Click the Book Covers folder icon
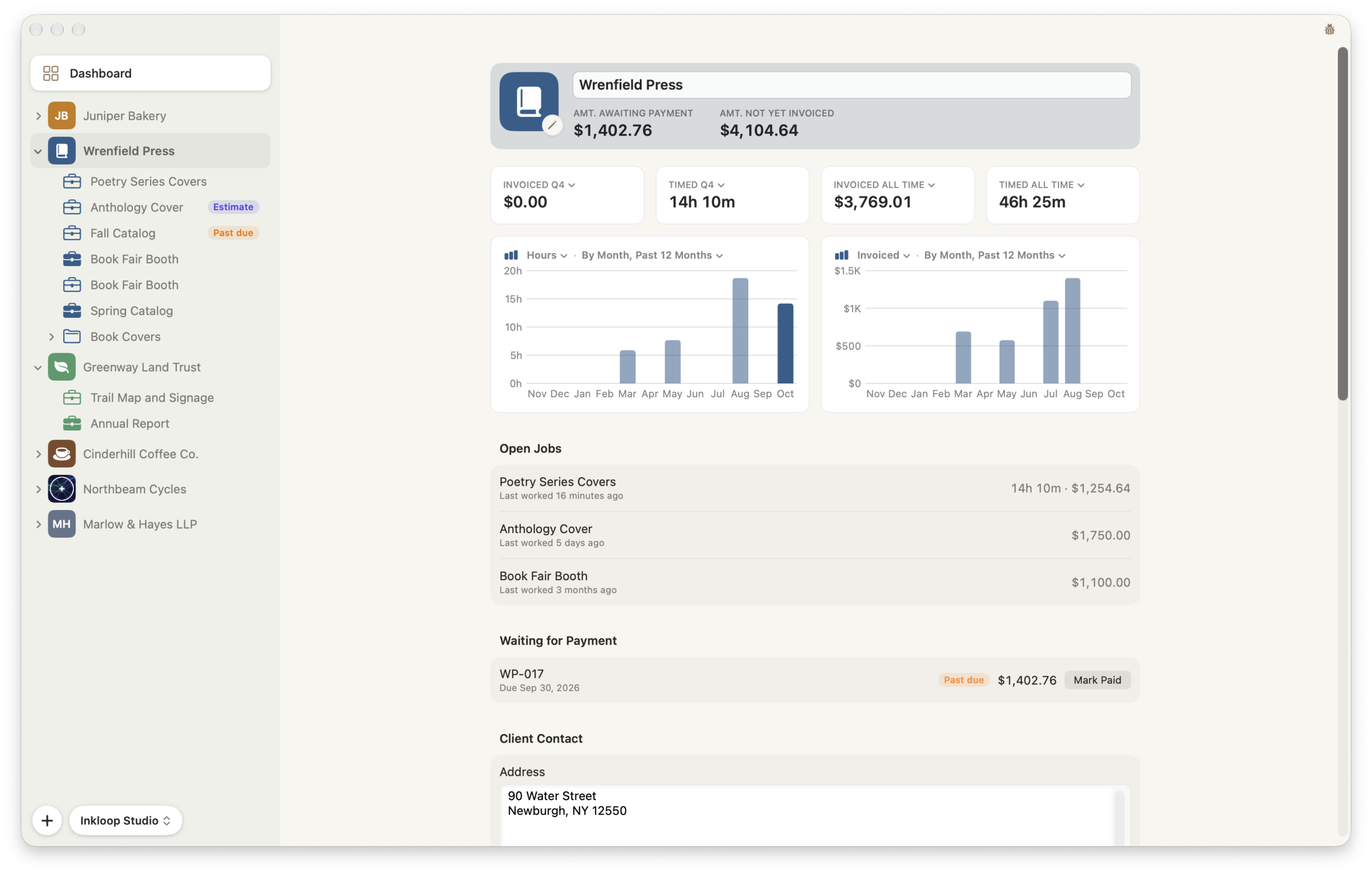Screen dimensions: 1372x874 click(x=72, y=336)
